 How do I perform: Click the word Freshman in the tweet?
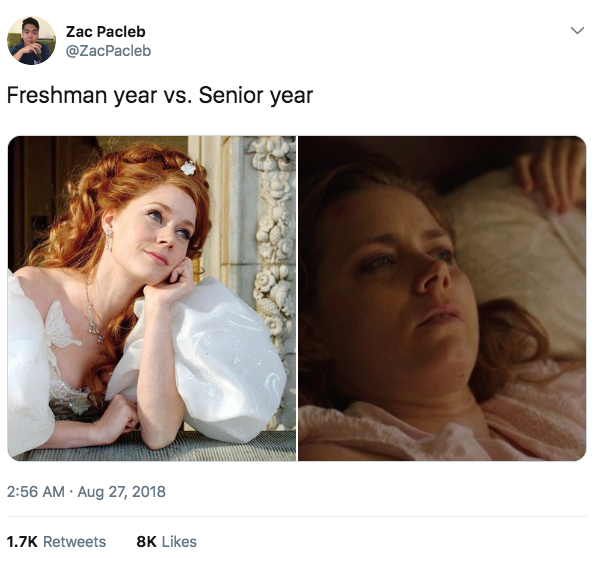(x=57, y=95)
